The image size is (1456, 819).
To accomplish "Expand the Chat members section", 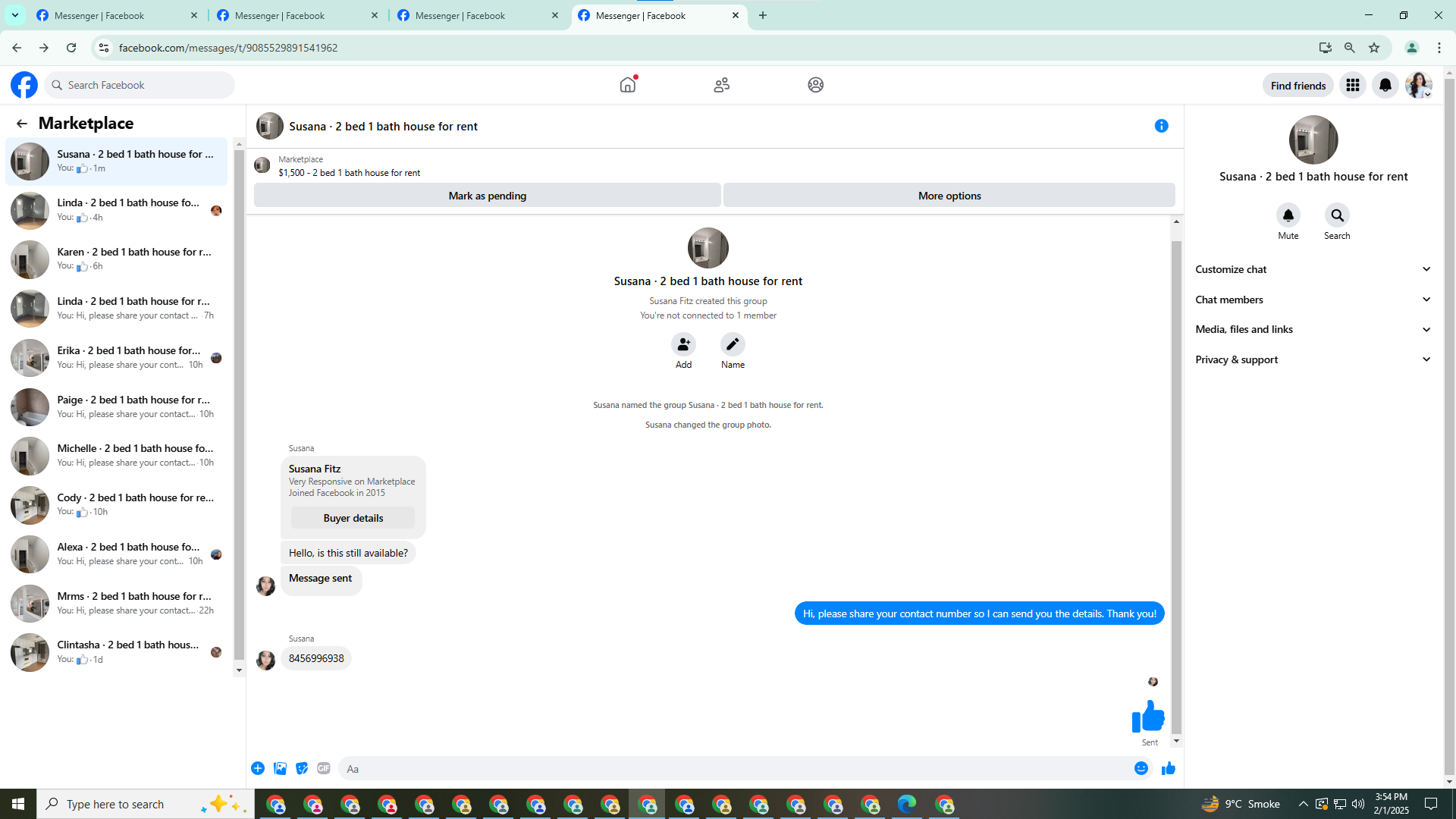I will pyautogui.click(x=1313, y=300).
